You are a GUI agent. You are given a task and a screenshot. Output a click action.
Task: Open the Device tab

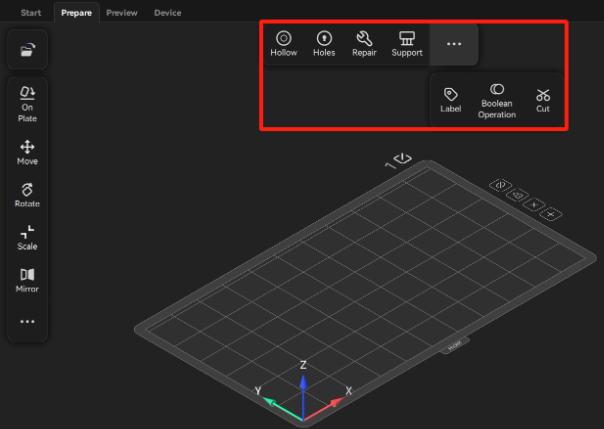click(x=168, y=13)
